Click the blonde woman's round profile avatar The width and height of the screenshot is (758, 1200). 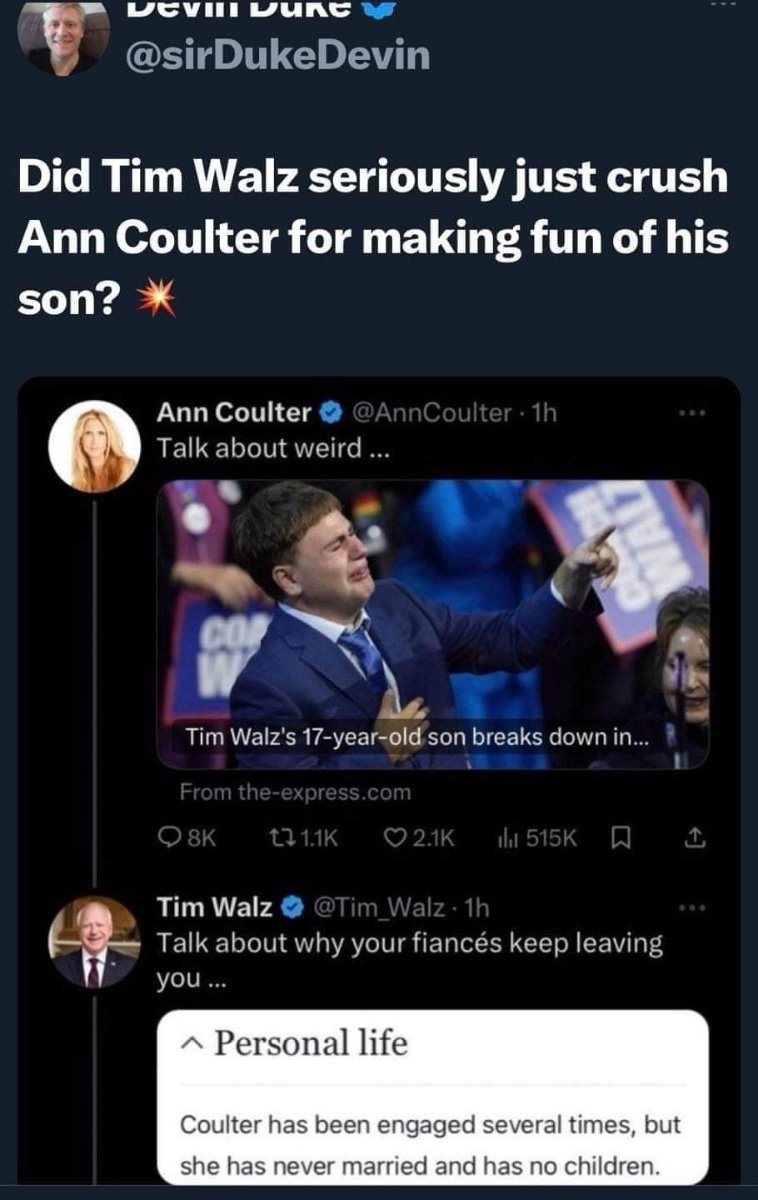pyautogui.click(x=93, y=446)
